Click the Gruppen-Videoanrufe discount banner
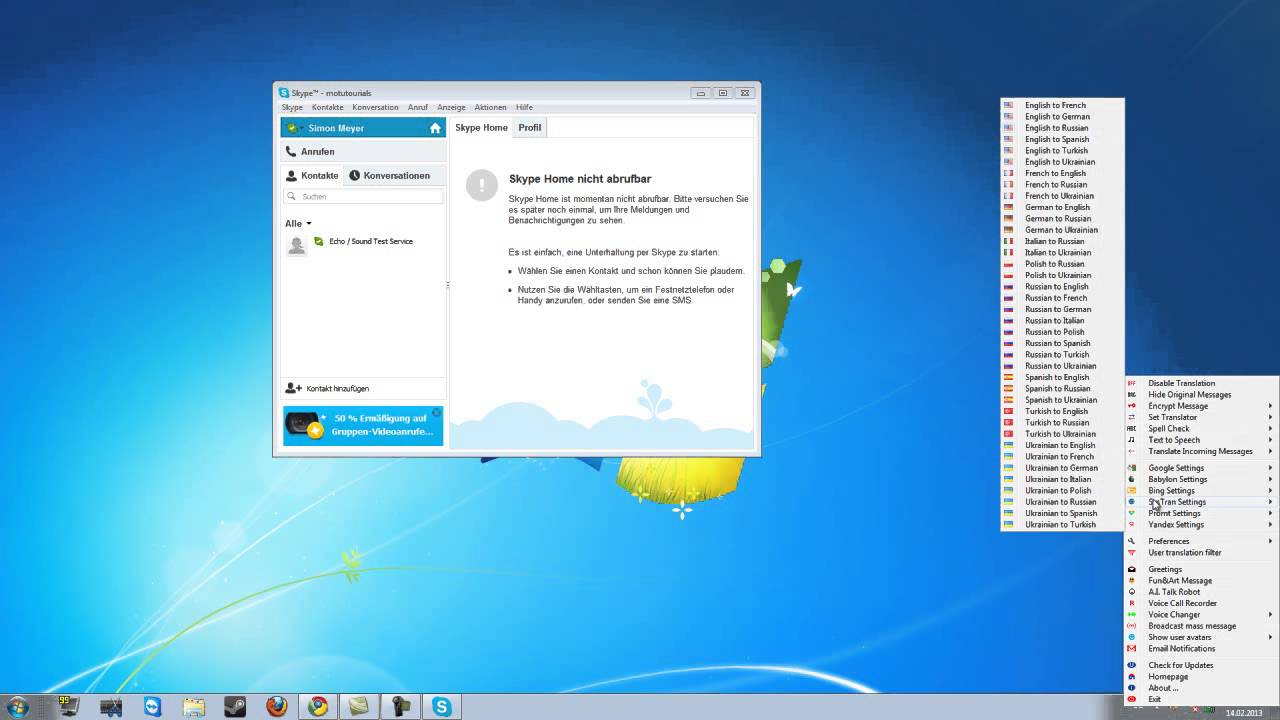Screen dimensions: 1280x720 point(363,425)
